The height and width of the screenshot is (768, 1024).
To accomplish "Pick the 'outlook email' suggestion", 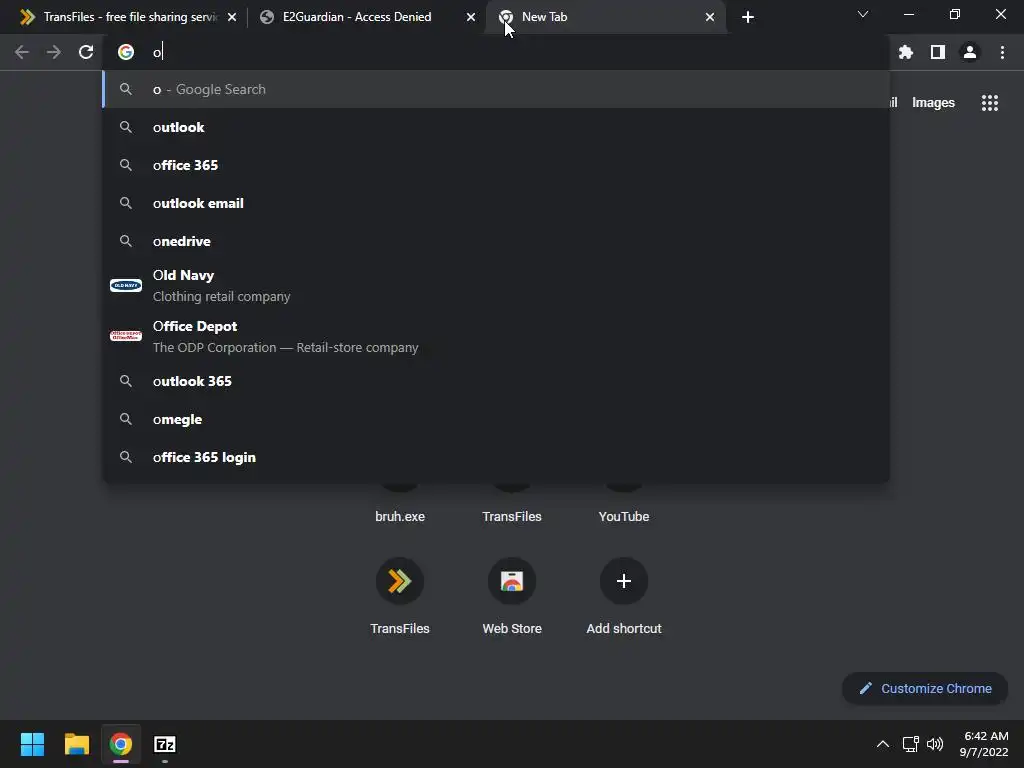I will 496,203.
